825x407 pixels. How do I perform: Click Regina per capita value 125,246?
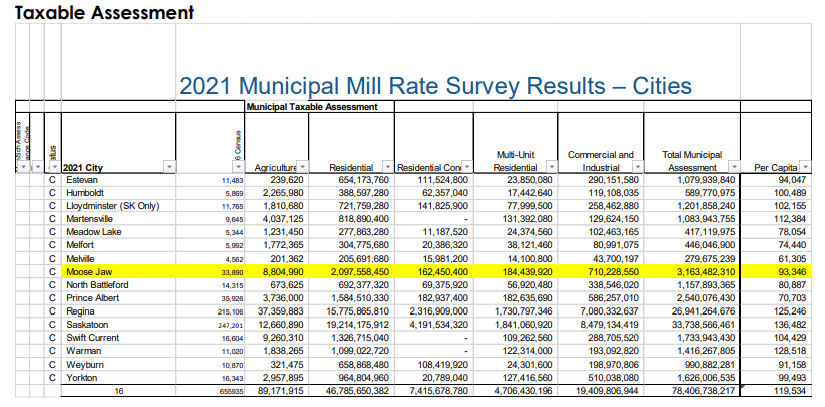790,311
